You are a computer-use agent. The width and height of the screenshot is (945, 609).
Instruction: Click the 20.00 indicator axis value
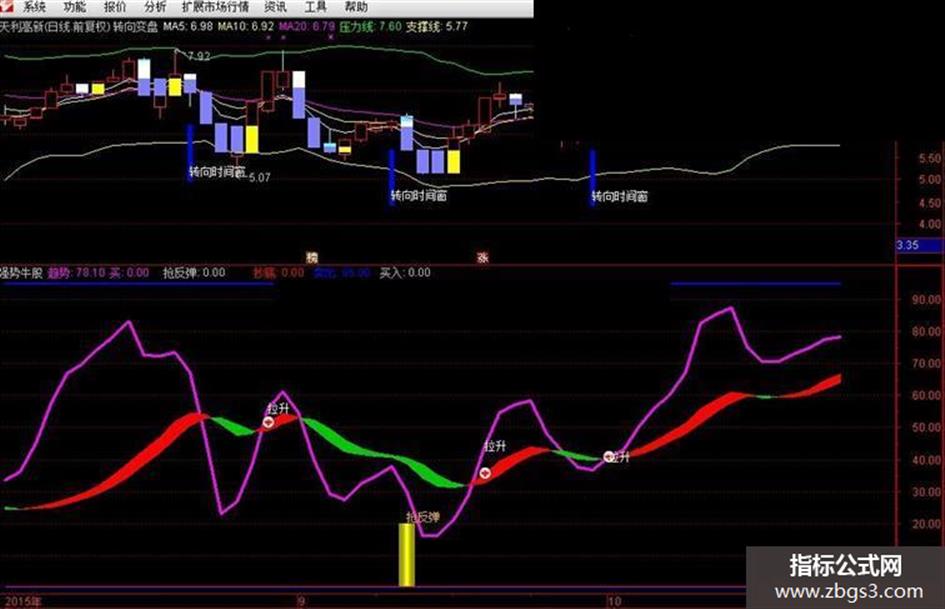point(926,524)
